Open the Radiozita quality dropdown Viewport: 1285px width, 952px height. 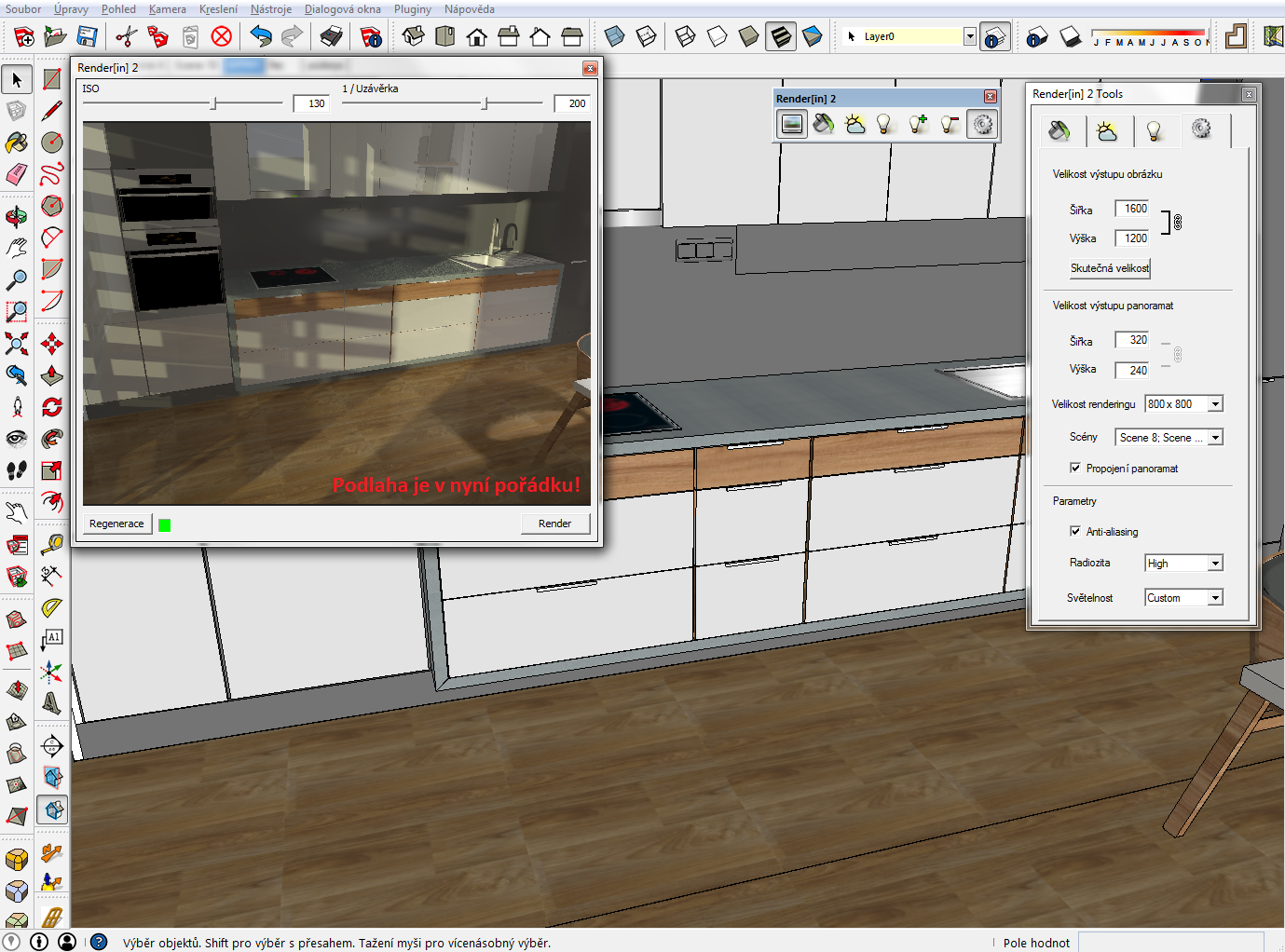[x=1215, y=564]
